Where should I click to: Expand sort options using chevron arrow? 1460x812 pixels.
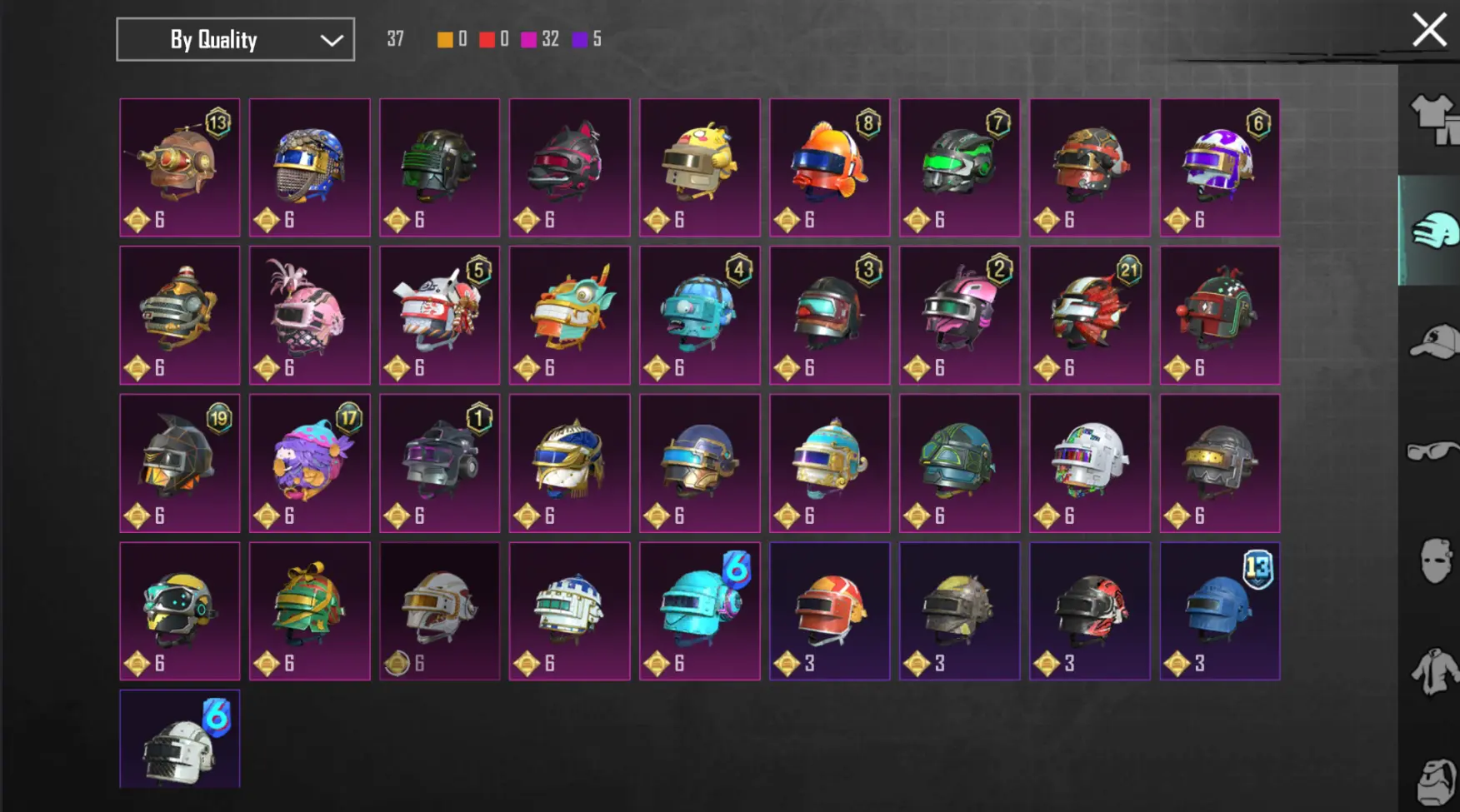pos(332,40)
